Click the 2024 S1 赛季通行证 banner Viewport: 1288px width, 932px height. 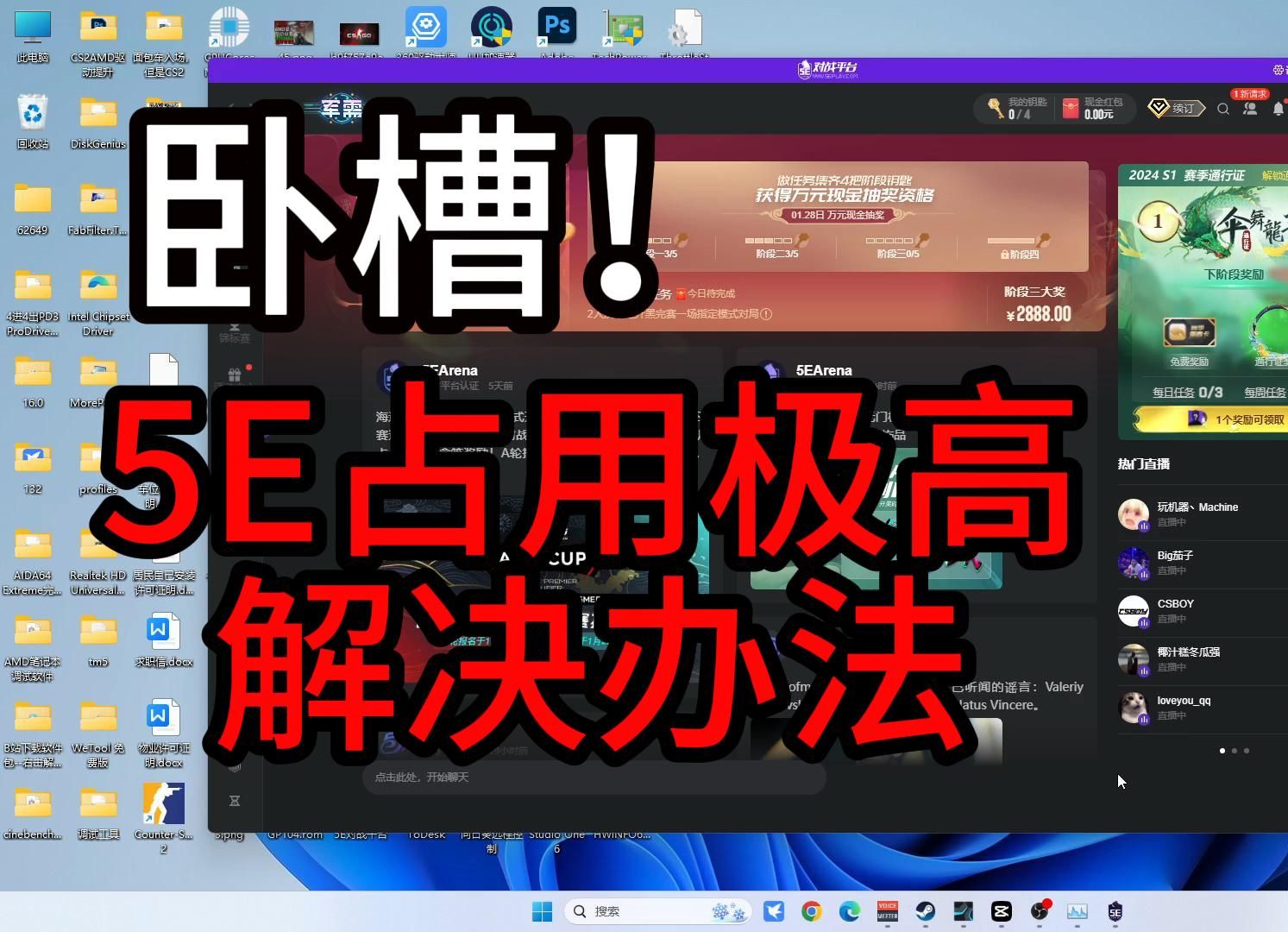pyautogui.click(x=1203, y=175)
